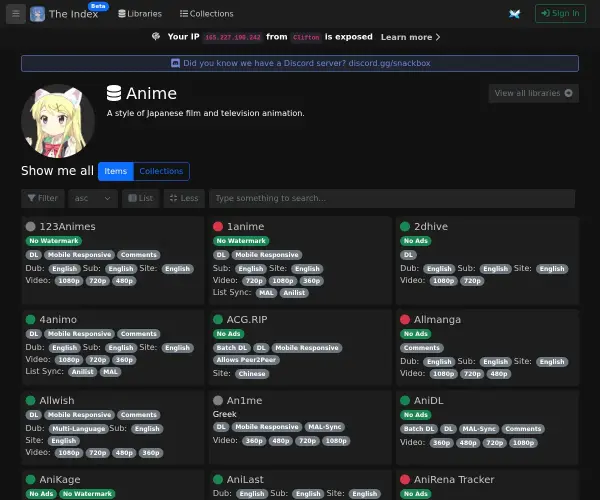Open the AniRena Tracker entry
Screen dimensions: 600x500
454,479
